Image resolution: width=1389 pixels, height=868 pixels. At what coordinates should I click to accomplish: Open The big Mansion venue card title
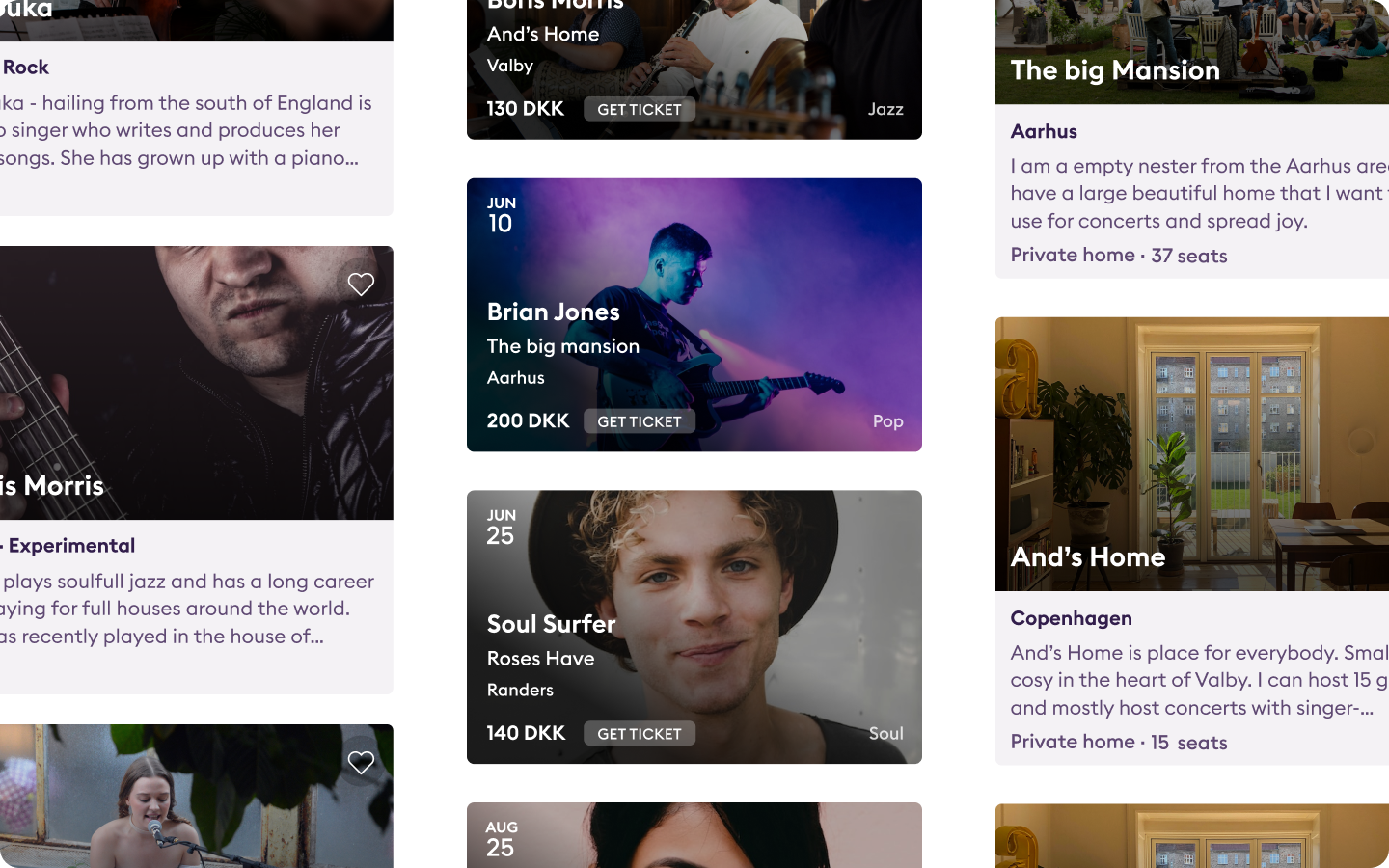click(1115, 70)
